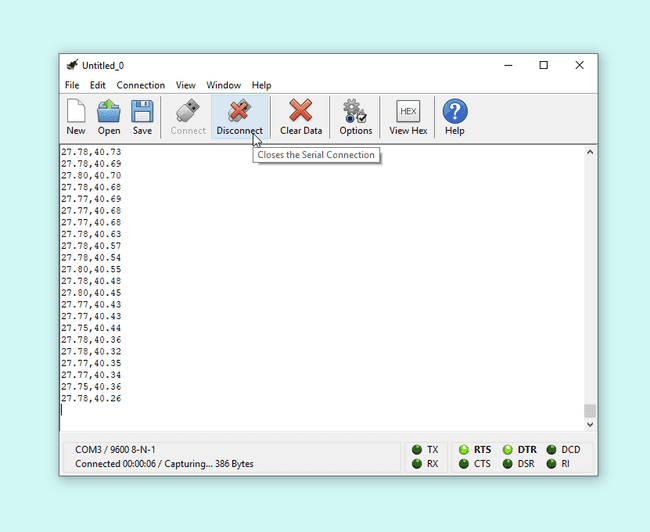
Task: Open the Edit menu dropdown
Action: click(x=98, y=85)
